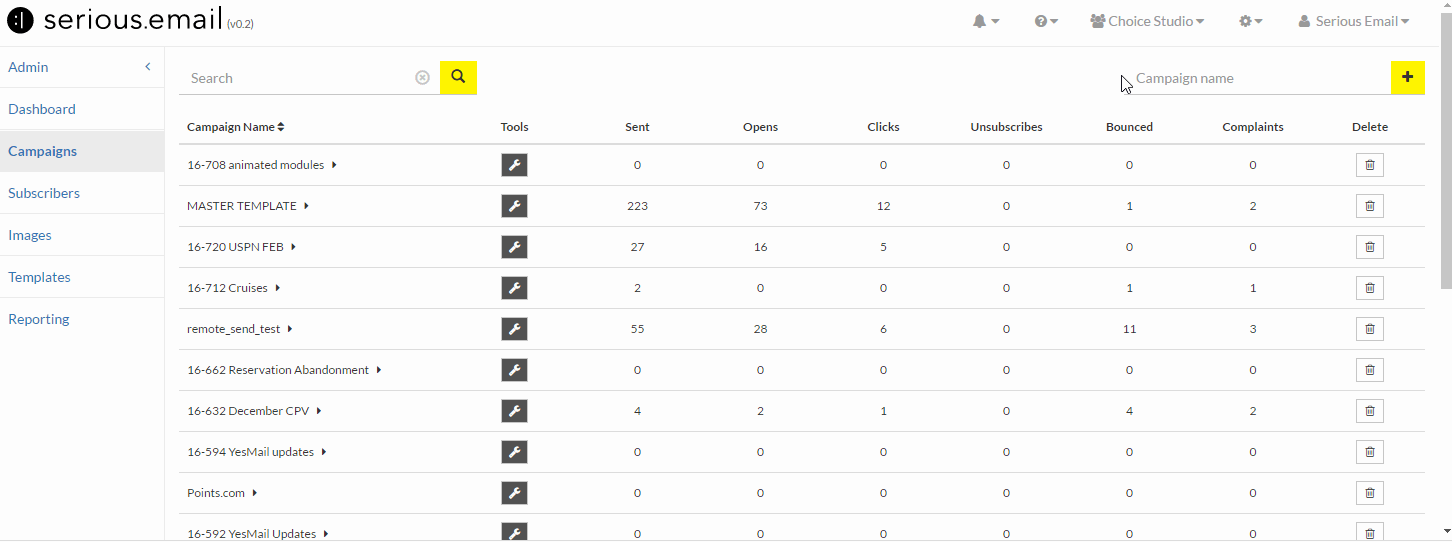Open the Choice Studio account dropdown

1147,21
